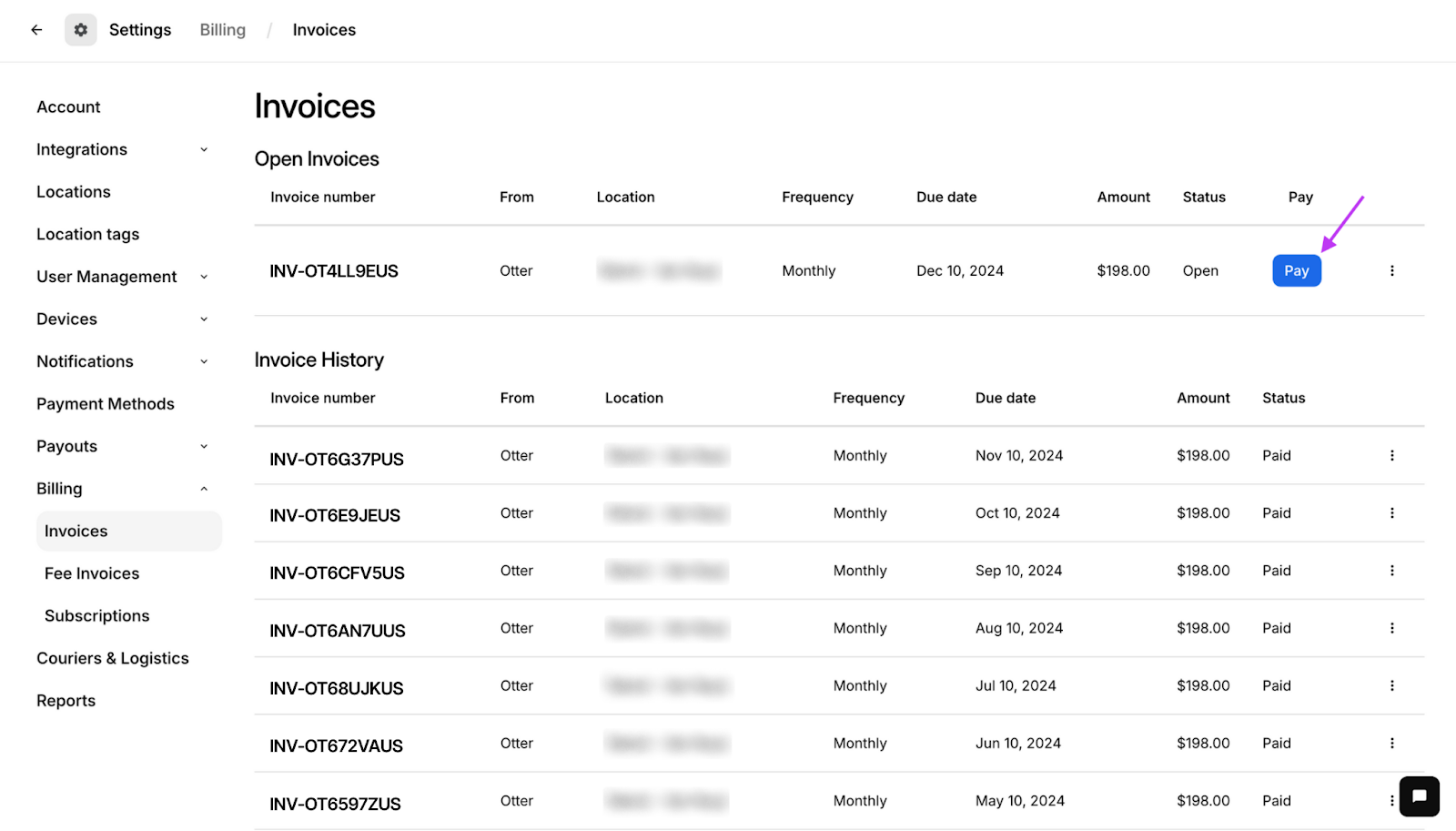The height and width of the screenshot is (831, 1456).
Task: Click the Settings gear icon
Action: [81, 30]
